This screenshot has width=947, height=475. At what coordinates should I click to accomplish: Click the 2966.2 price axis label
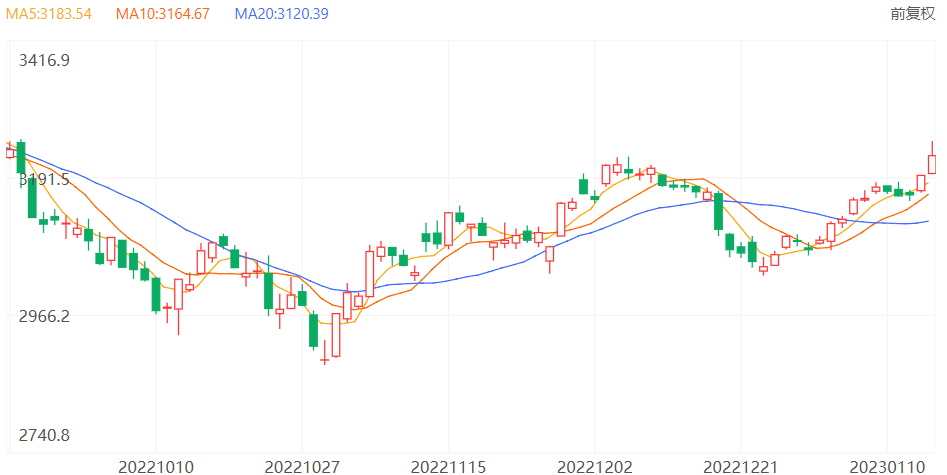point(44,316)
